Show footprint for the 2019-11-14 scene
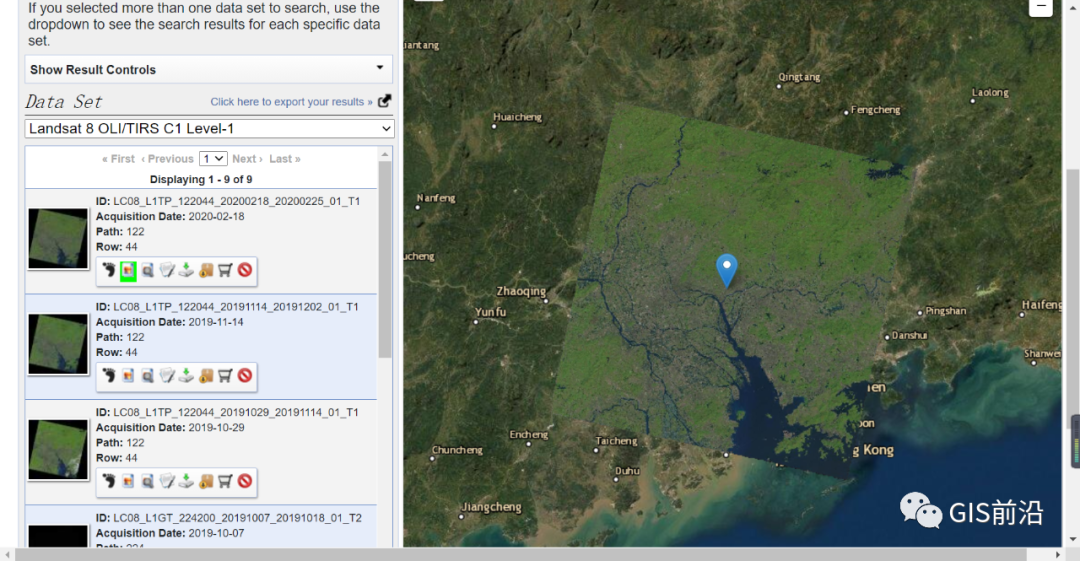This screenshot has height=561, width=1080. [x=109, y=376]
